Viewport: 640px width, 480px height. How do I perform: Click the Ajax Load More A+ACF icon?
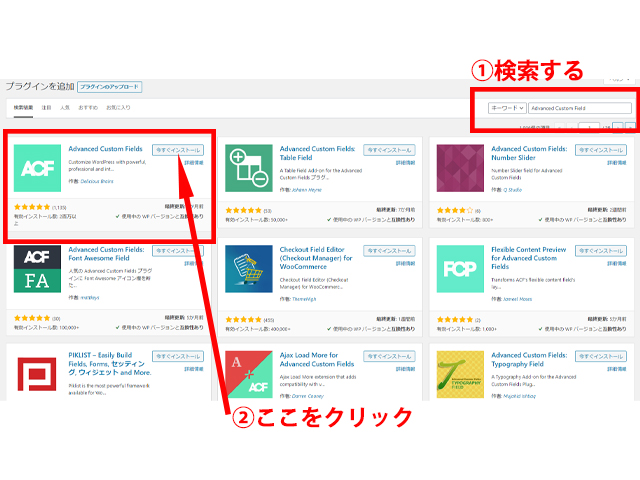[249, 374]
